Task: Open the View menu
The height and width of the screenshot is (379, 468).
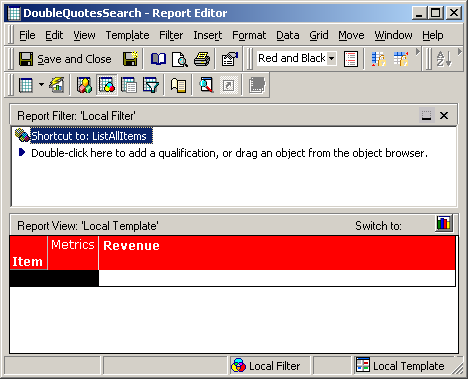Action: pyautogui.click(x=84, y=35)
